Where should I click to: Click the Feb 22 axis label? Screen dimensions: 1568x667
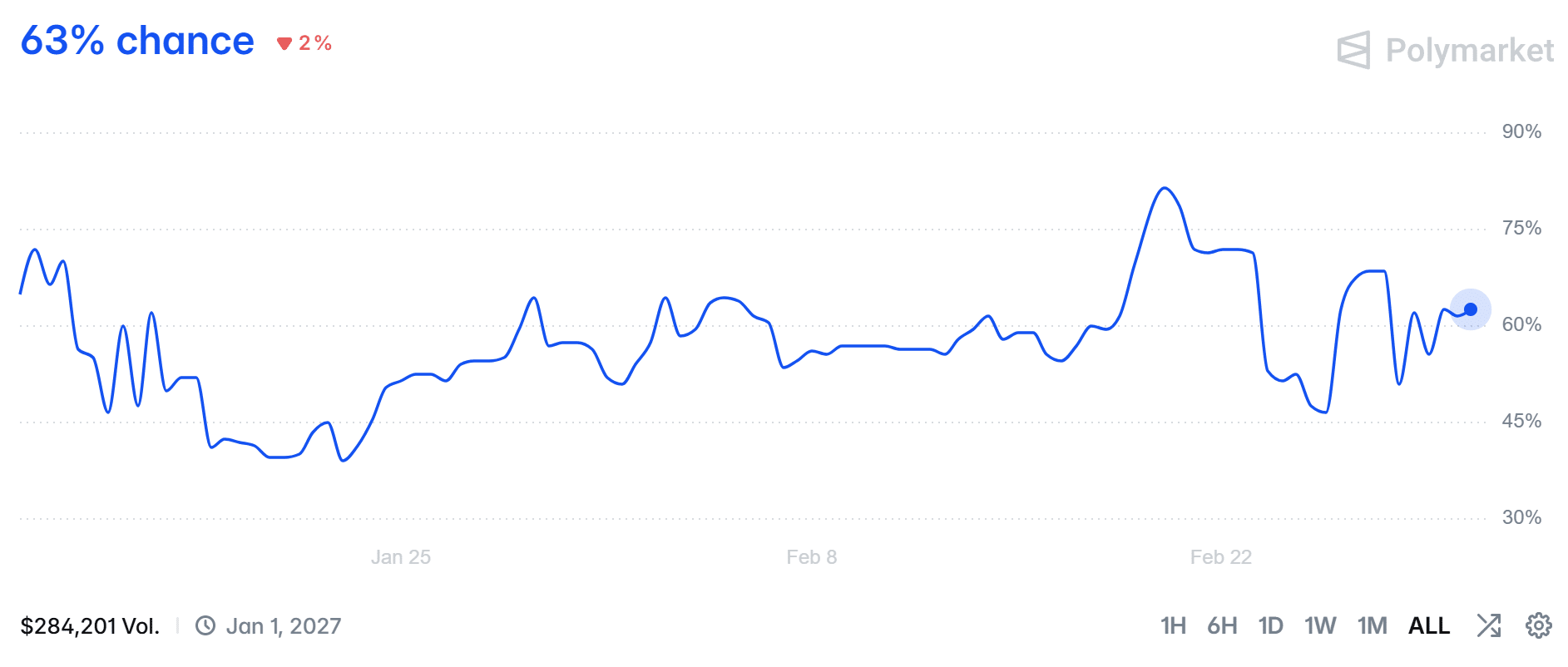click(x=1220, y=557)
